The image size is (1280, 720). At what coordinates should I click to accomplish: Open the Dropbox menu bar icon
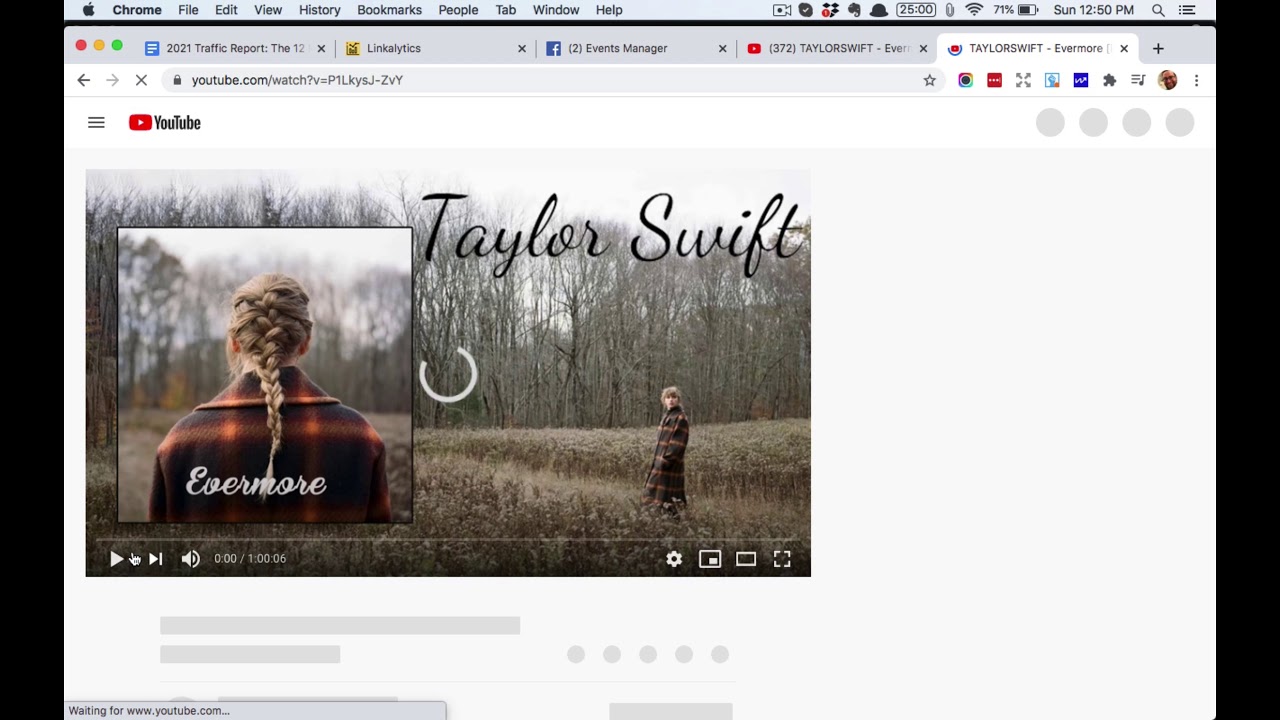[830, 10]
